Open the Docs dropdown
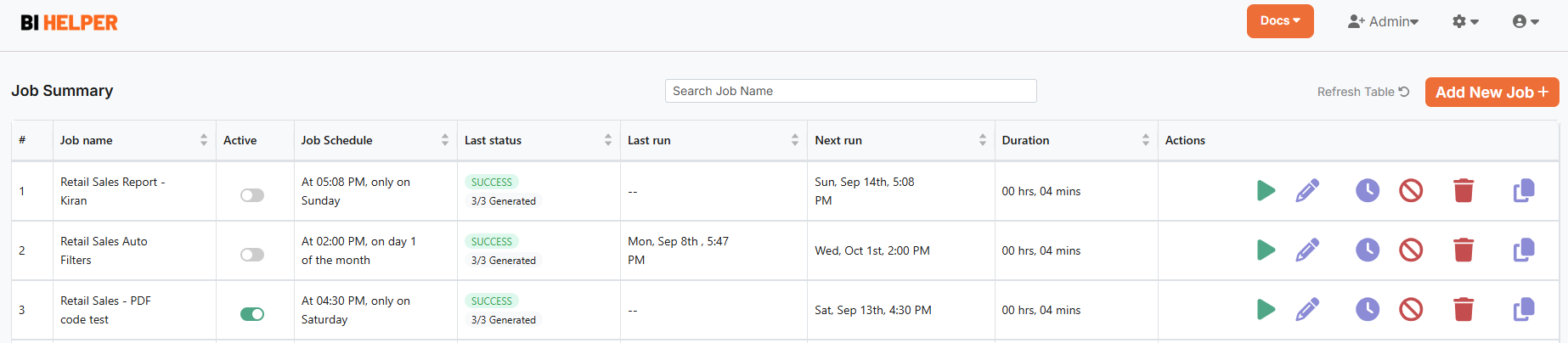Image resolution: width=1568 pixels, height=343 pixels. coord(1279,21)
